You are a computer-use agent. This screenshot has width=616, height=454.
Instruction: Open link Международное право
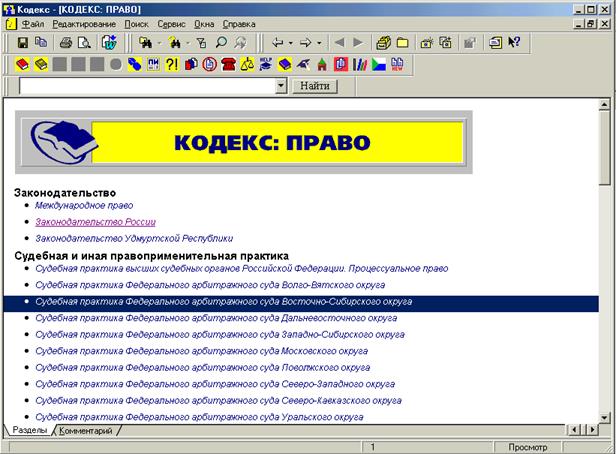(84, 205)
